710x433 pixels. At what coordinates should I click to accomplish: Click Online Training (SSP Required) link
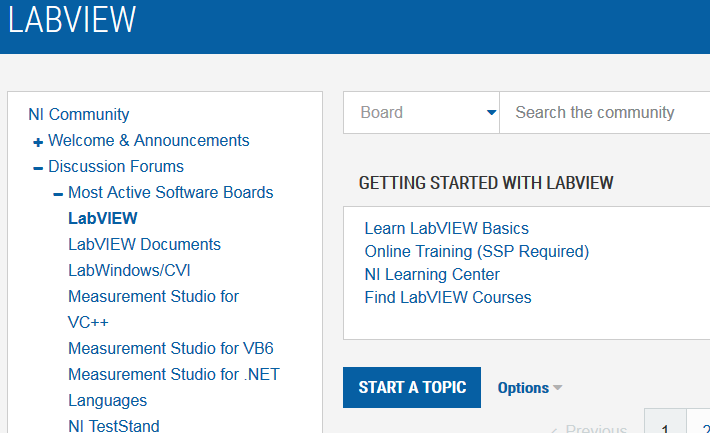click(x=476, y=251)
